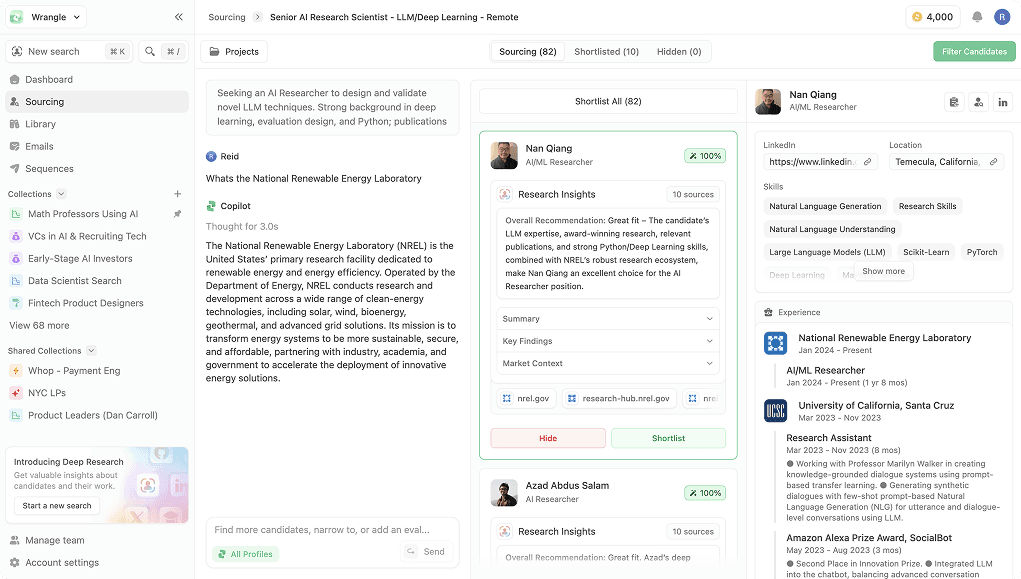
Task: Expand the Market Context section
Action: (x=608, y=363)
